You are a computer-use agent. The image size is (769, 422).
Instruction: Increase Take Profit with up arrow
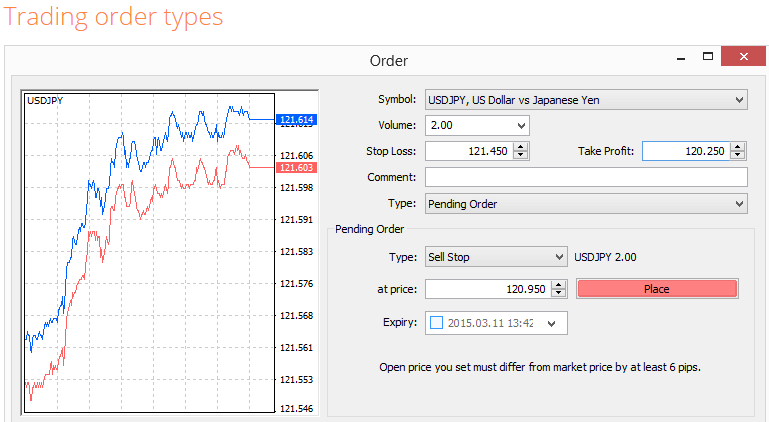pyautogui.click(x=738, y=147)
